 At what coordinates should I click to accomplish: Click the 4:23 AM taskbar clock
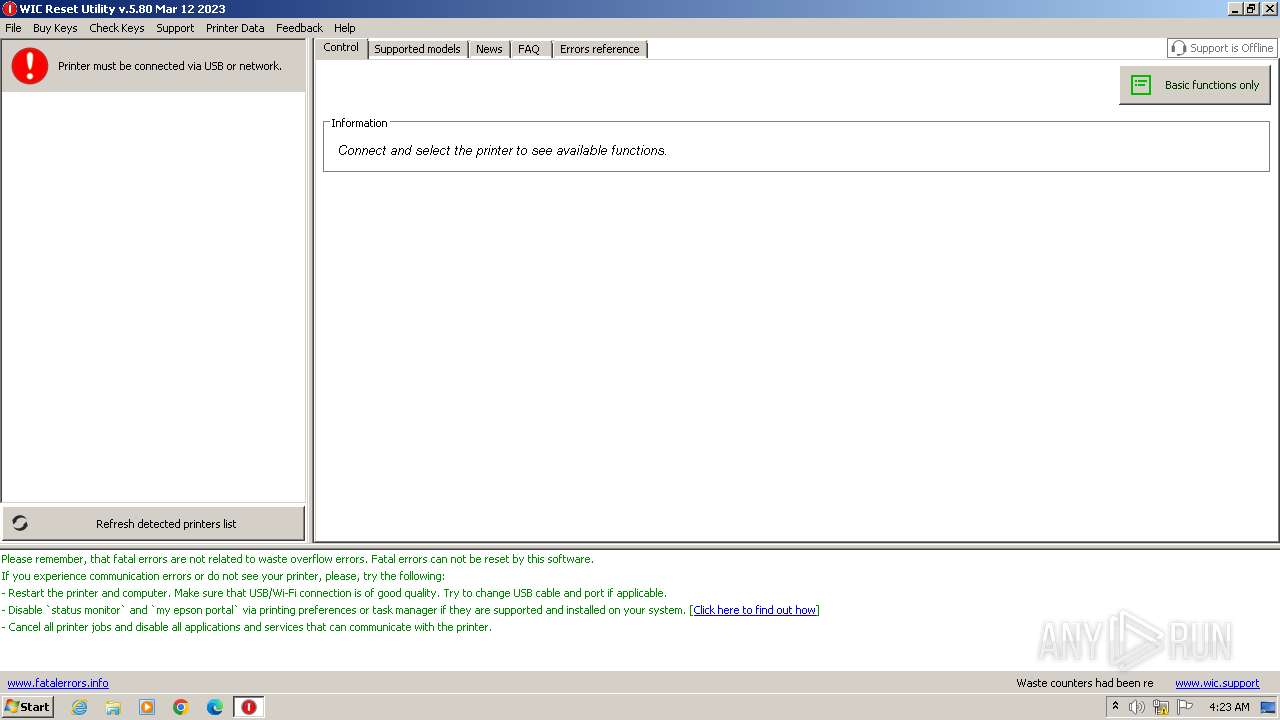1229,707
